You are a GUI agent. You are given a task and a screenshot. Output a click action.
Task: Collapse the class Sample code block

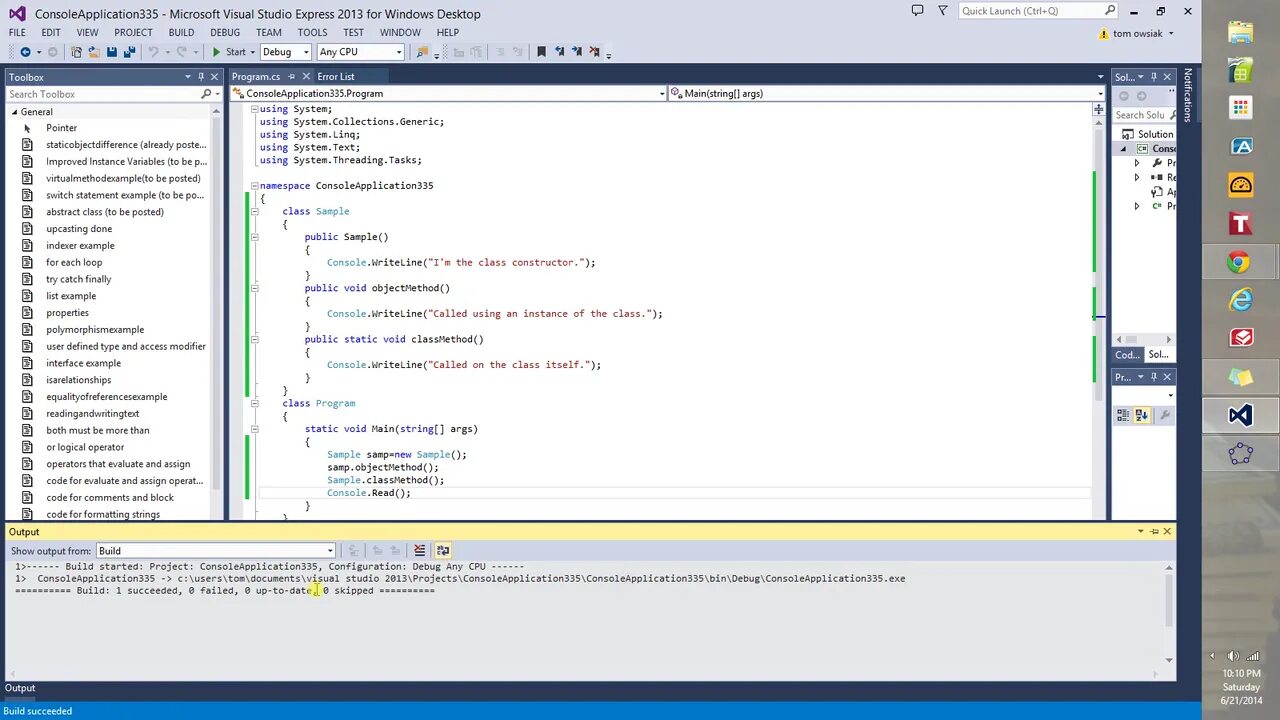click(254, 211)
